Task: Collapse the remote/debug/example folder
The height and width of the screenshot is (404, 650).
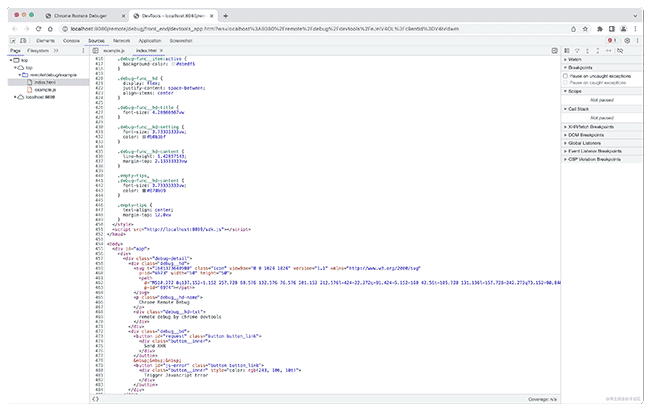Action: click(x=19, y=75)
